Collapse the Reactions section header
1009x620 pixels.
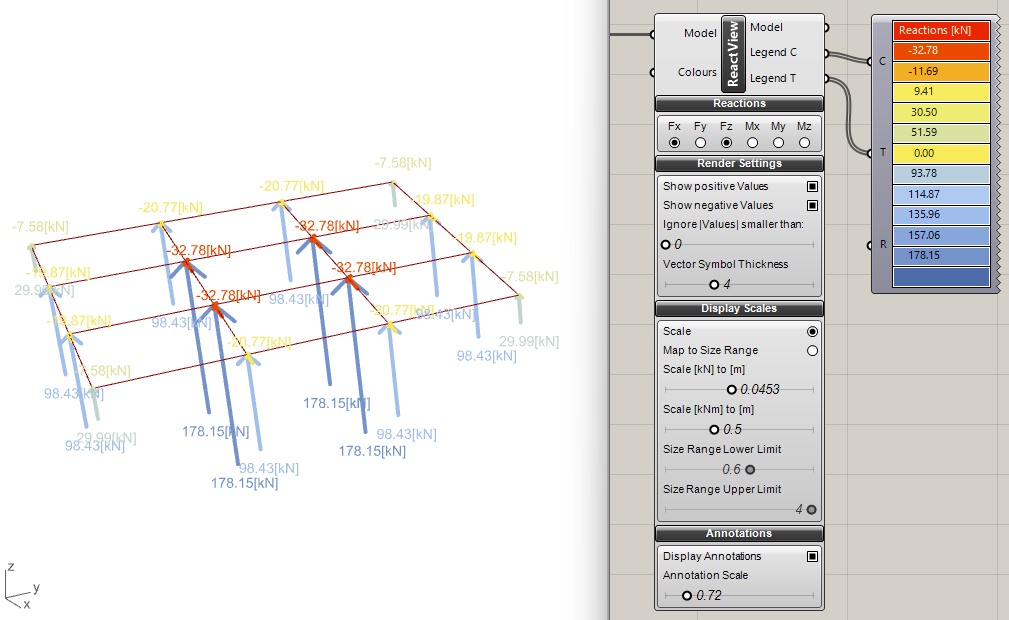(739, 104)
